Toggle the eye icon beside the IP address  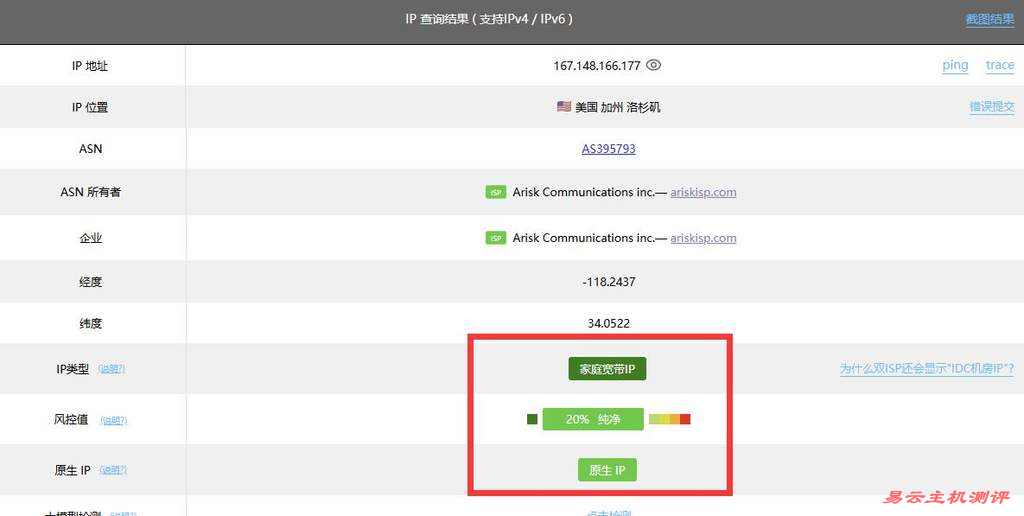(x=654, y=65)
